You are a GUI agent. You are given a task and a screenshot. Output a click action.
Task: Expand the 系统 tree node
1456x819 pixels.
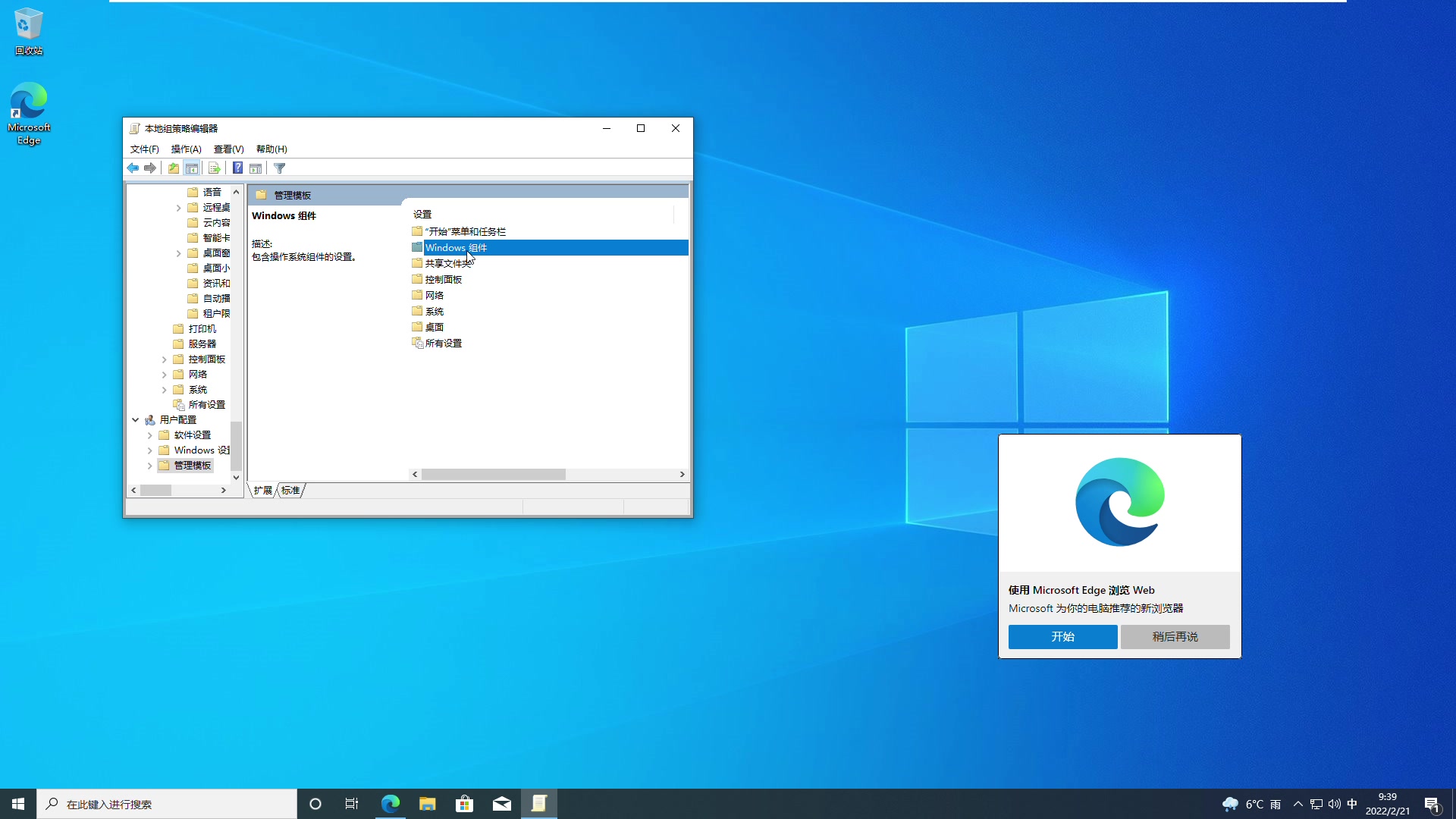click(164, 390)
